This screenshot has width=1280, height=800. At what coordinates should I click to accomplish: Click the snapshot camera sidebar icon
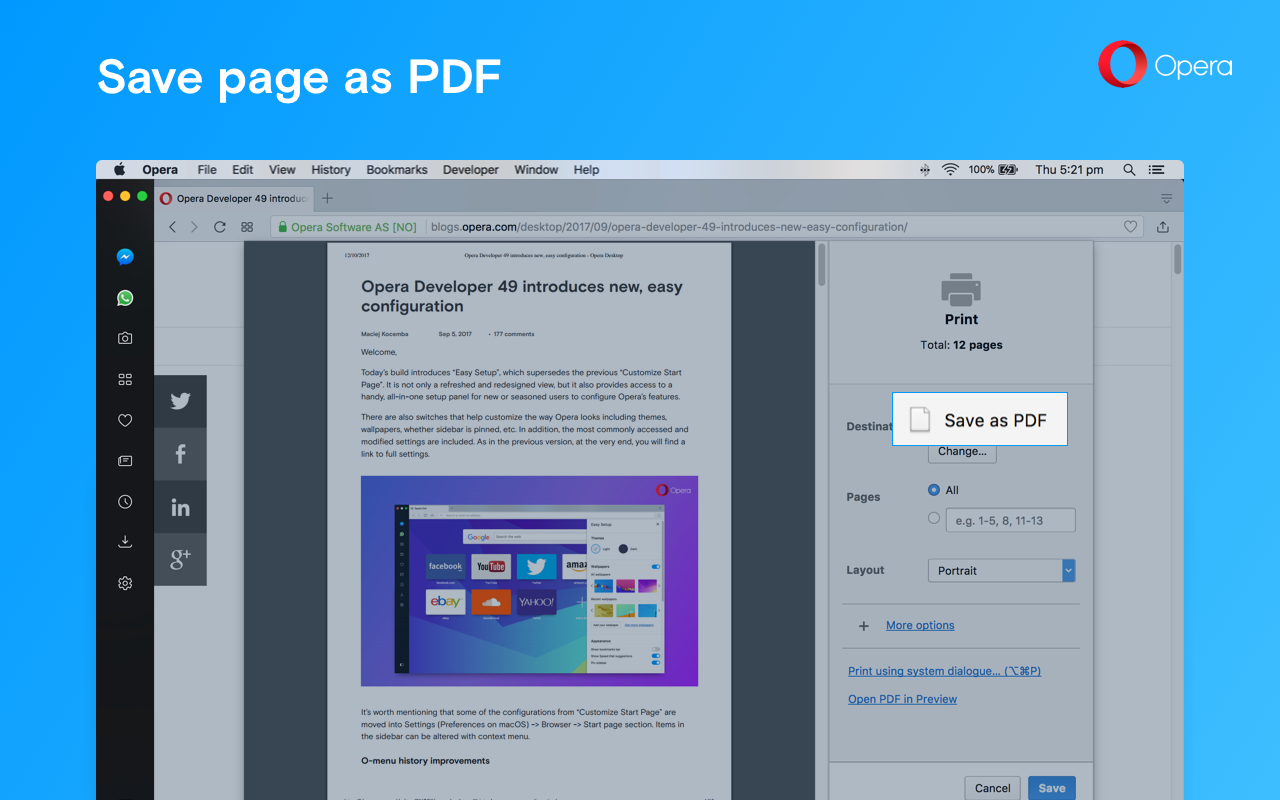pyautogui.click(x=125, y=339)
